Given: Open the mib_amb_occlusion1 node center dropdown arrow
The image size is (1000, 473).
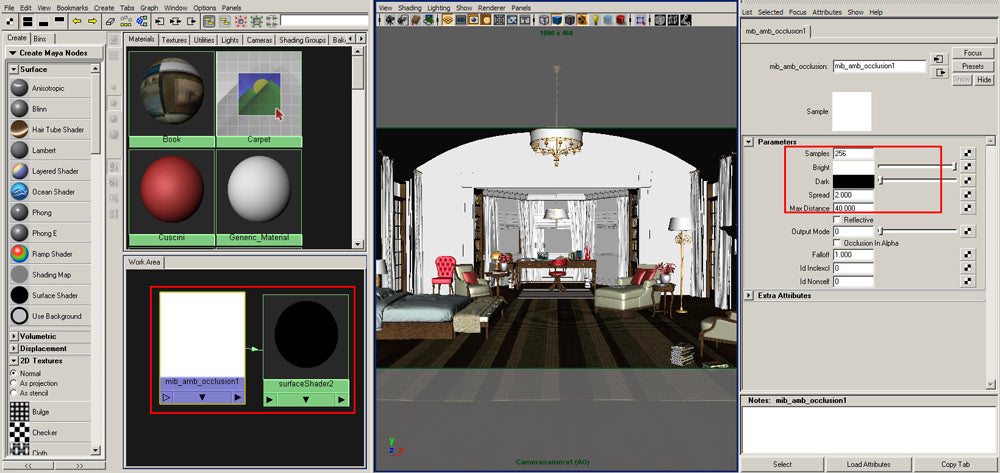Looking at the screenshot, I should click(x=202, y=397).
